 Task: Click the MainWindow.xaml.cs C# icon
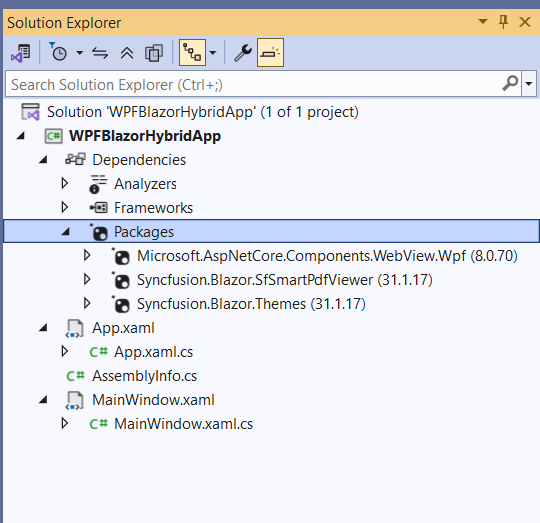[x=98, y=424]
